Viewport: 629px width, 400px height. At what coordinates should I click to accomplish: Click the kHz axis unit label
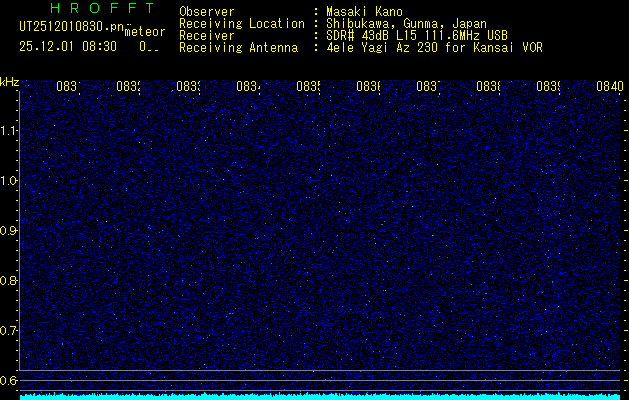[x=9, y=80]
